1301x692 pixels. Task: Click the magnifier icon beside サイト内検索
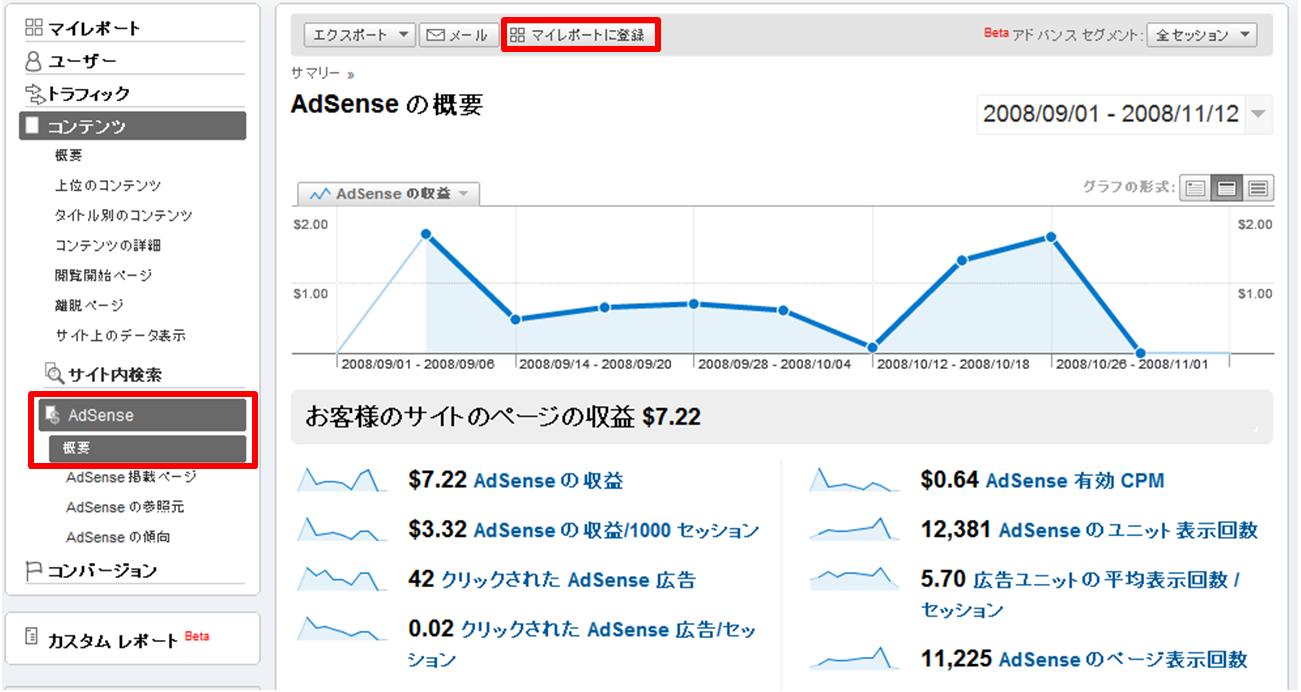[55, 375]
